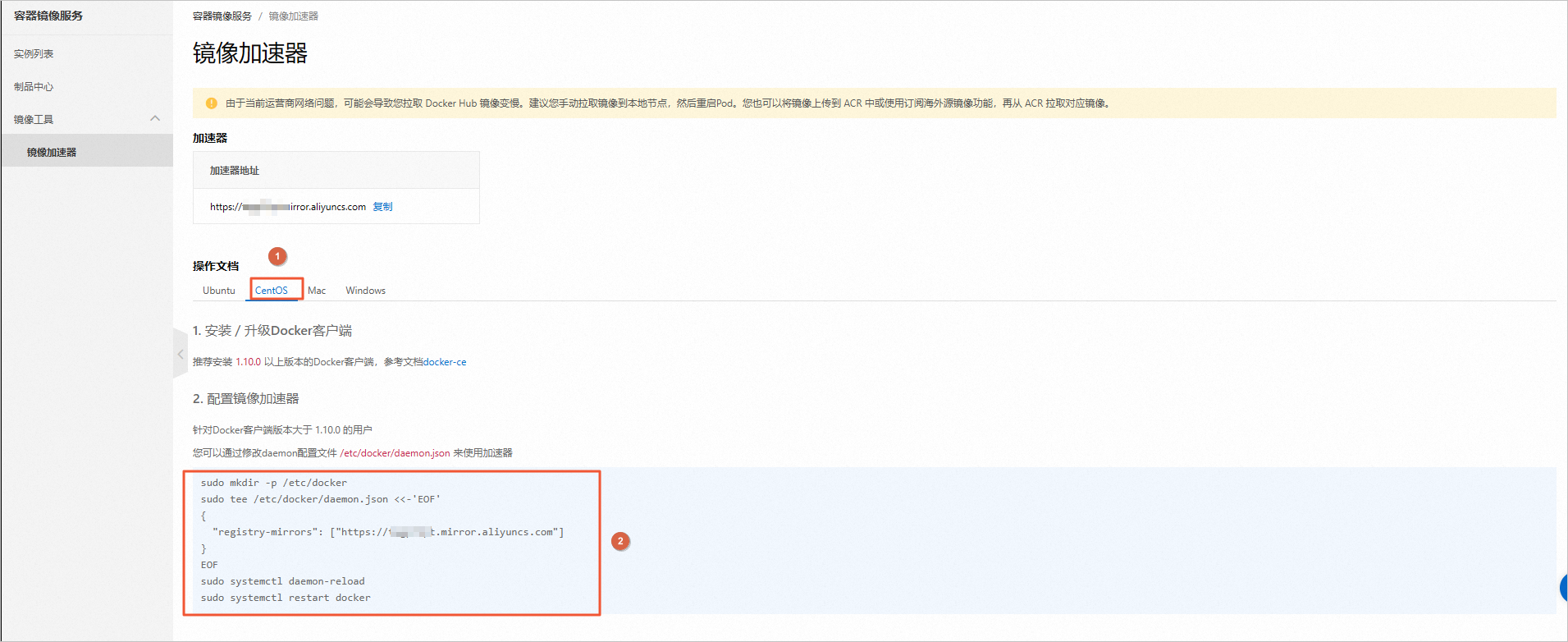Click the sudo tee daemon.json command line
This screenshot has height=642, width=1568.
coord(321,499)
